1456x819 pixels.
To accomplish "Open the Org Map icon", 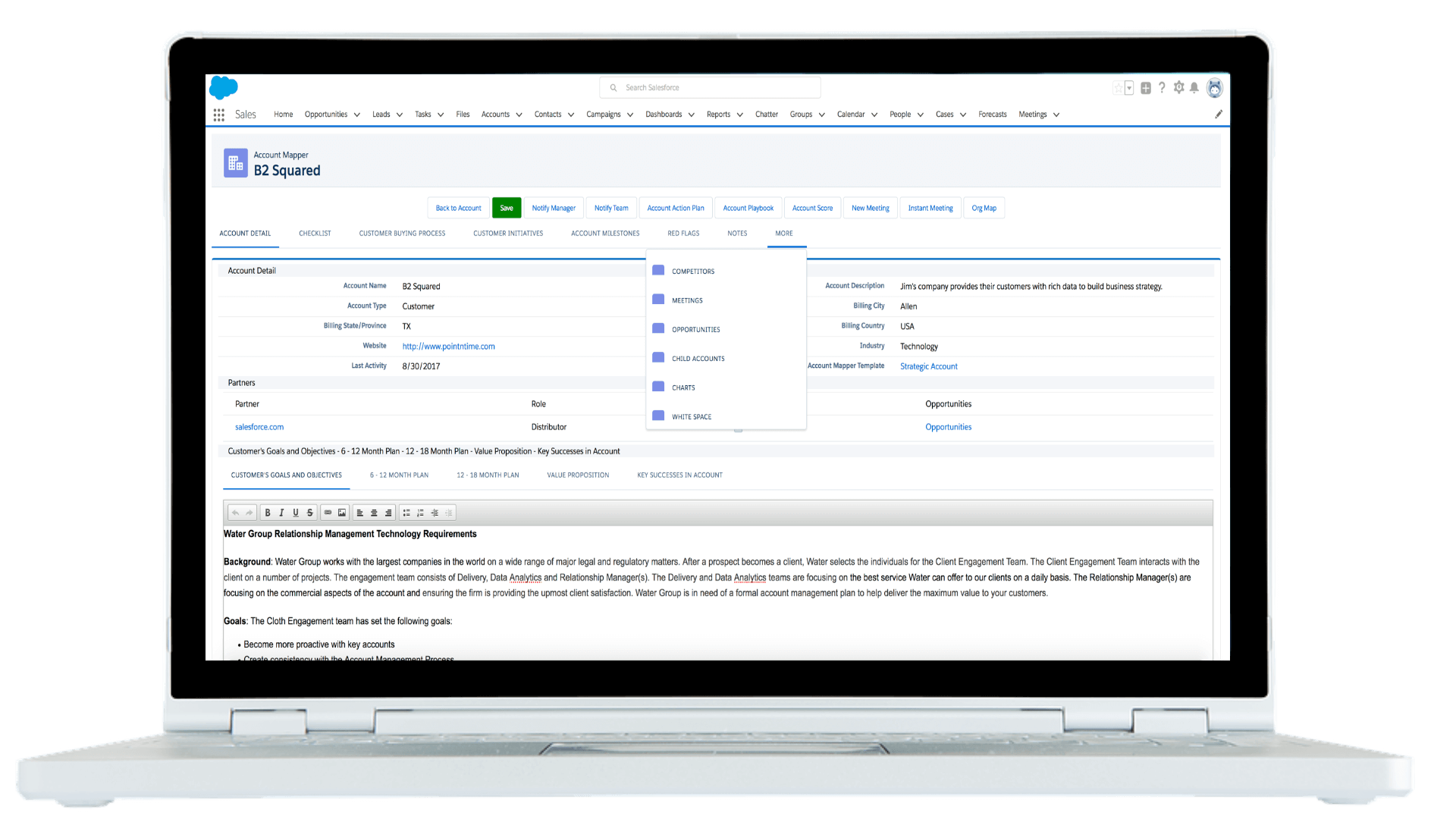I will 983,207.
